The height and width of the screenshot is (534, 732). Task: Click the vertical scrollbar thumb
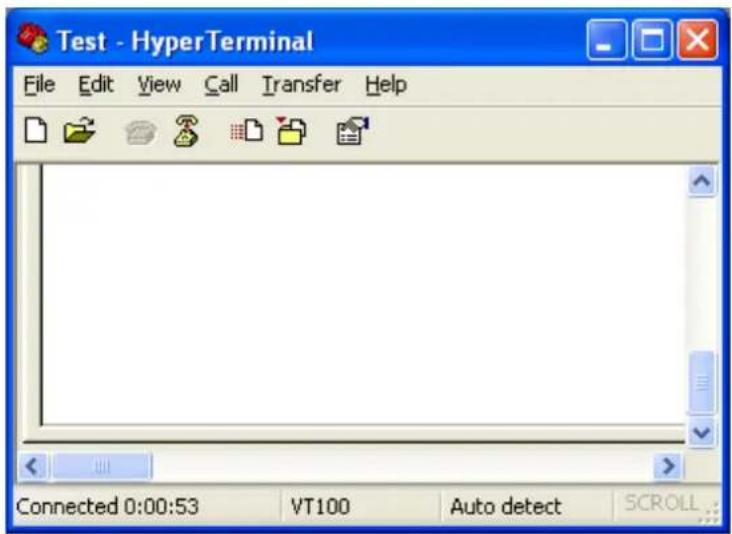point(702,383)
